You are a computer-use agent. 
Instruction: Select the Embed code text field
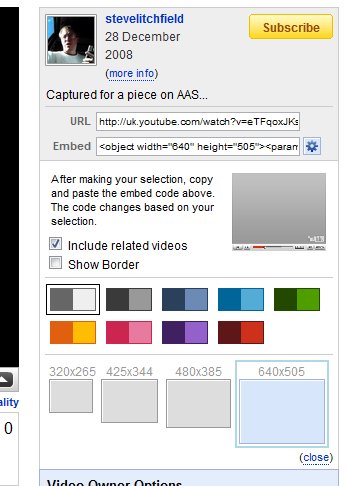198,146
